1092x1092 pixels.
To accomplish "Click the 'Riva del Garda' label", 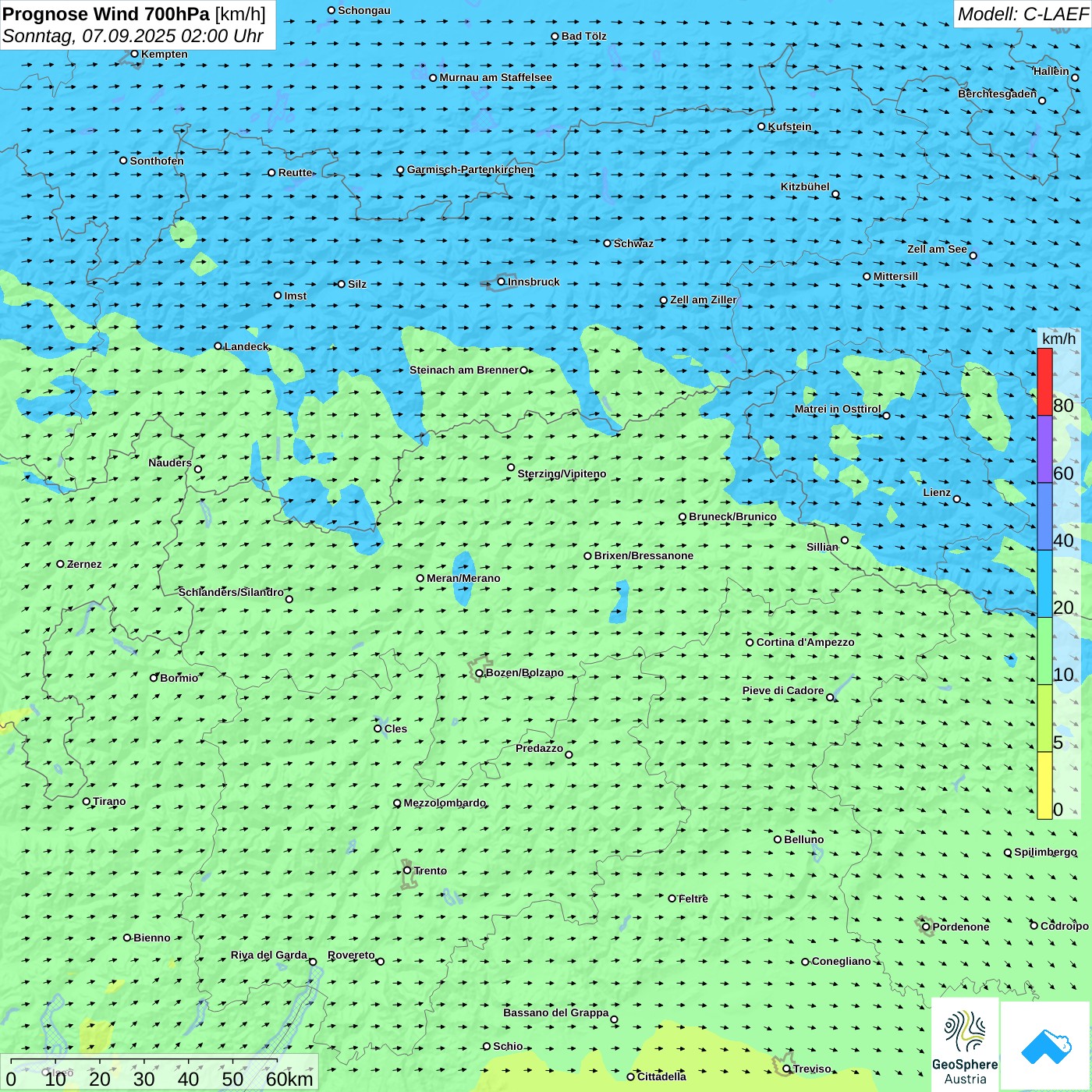I will 269,955.
